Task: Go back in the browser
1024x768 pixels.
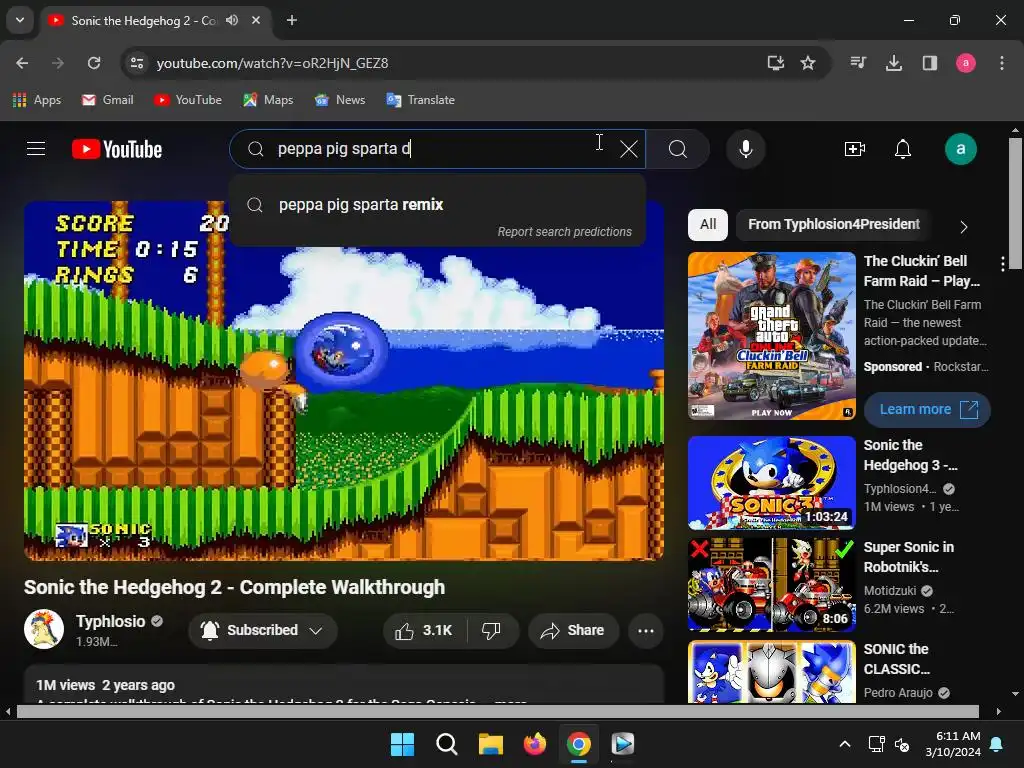Action: [22, 63]
